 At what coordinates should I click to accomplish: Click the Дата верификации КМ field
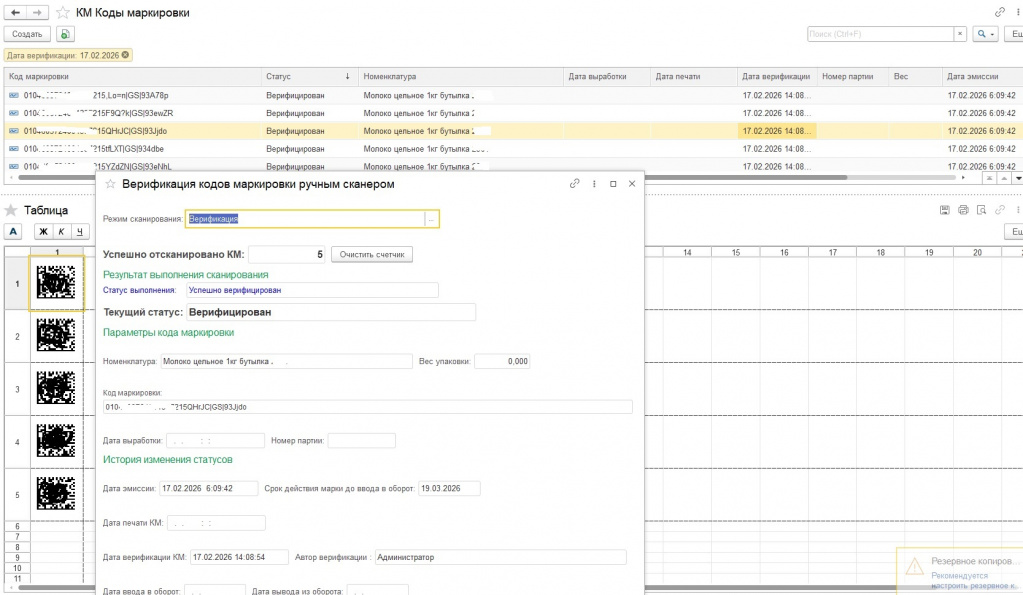point(239,557)
